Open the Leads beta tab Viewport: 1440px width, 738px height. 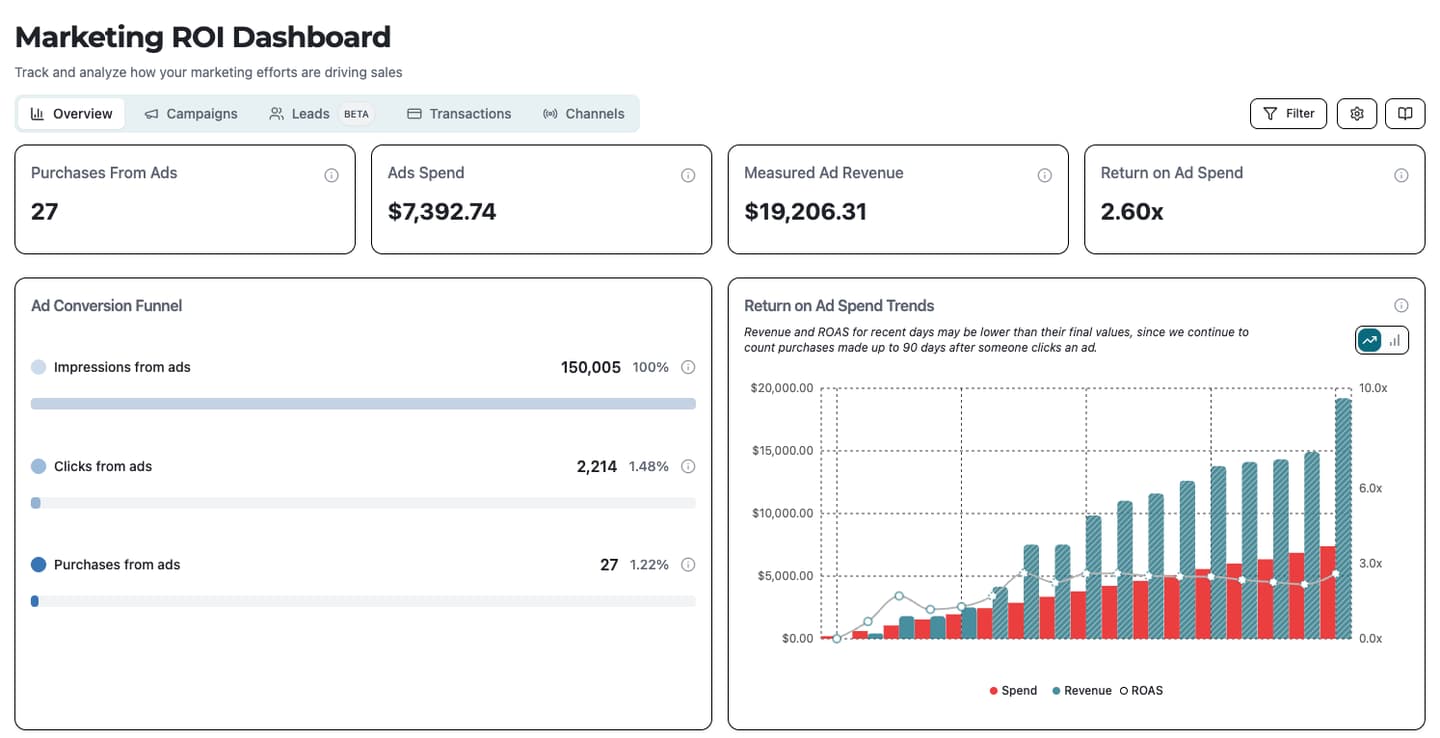320,114
